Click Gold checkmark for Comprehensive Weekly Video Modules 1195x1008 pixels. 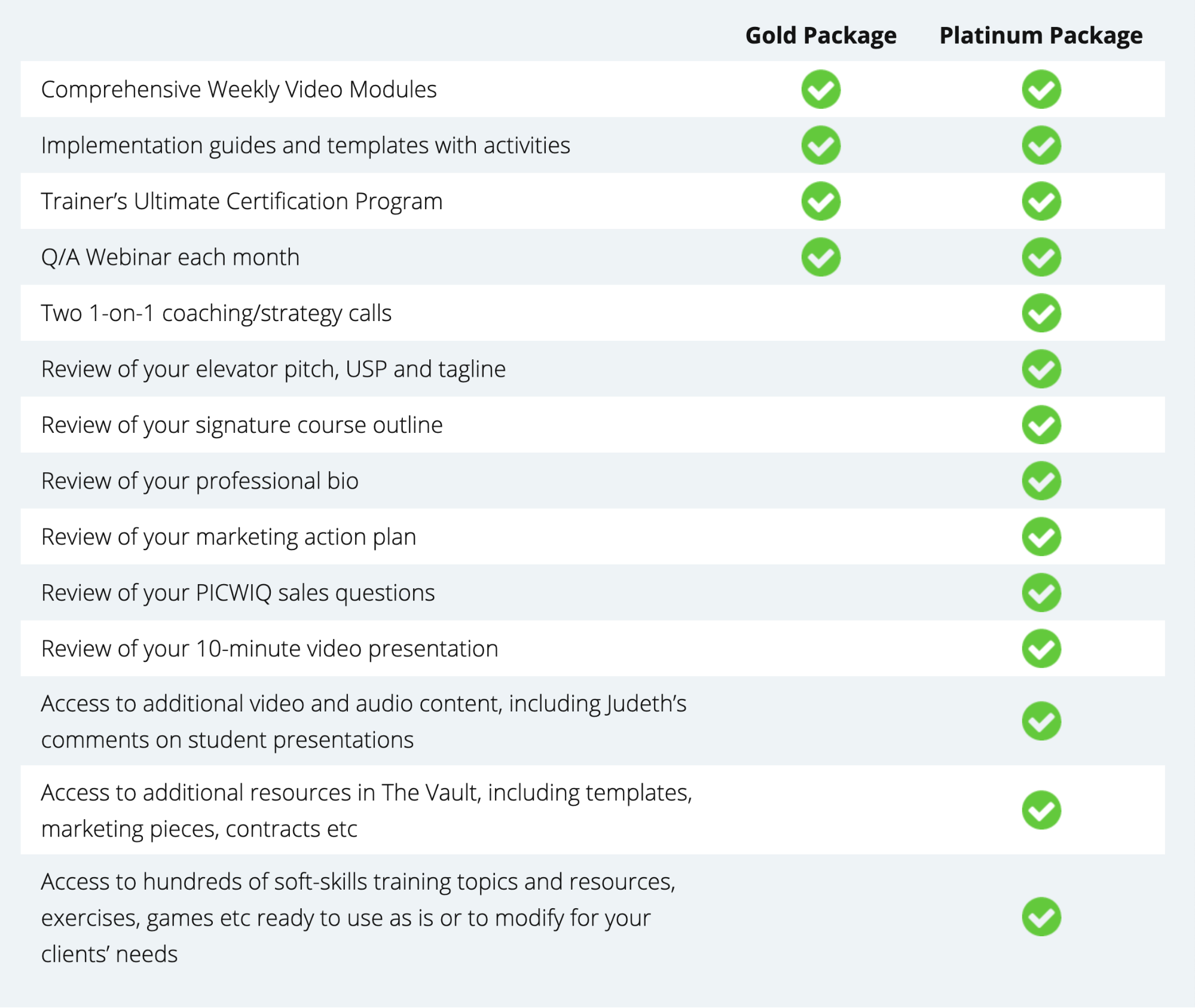coord(821,89)
